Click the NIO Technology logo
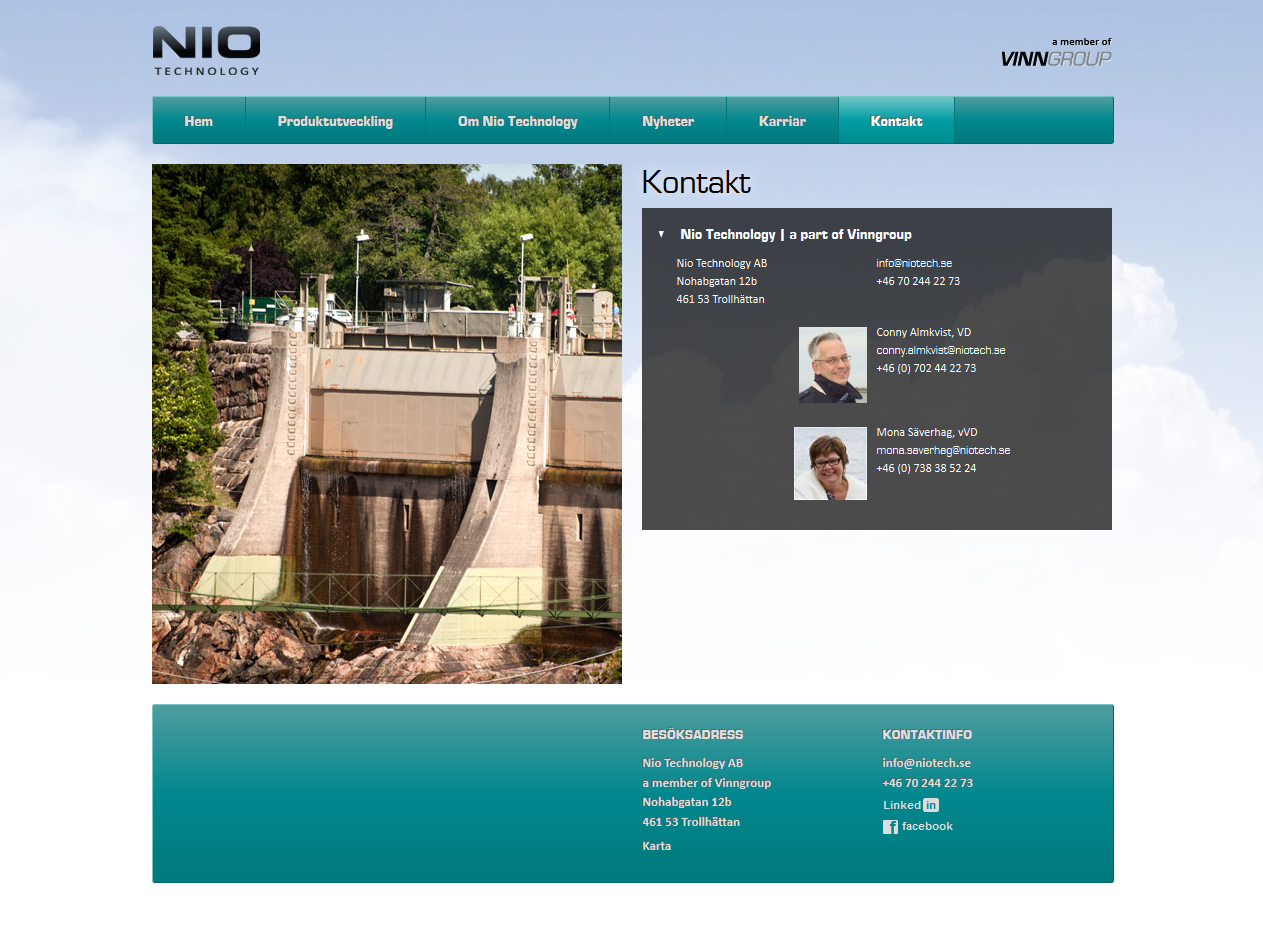This screenshot has width=1263, height=946. tap(206, 51)
